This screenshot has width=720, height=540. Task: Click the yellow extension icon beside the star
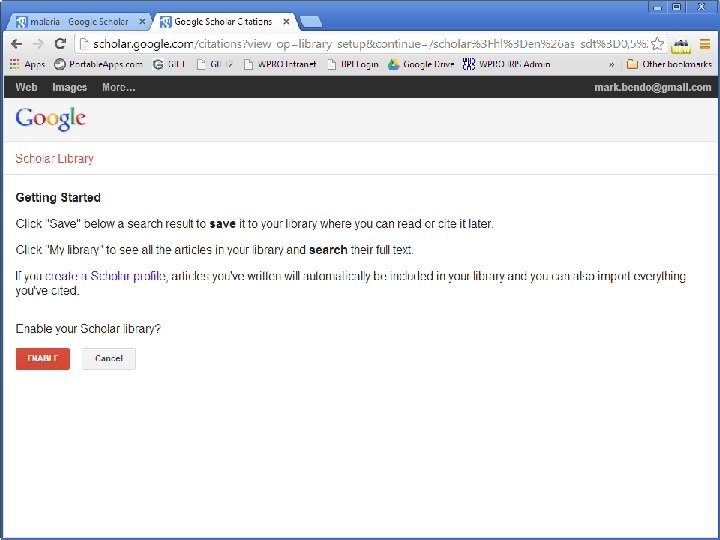point(681,46)
